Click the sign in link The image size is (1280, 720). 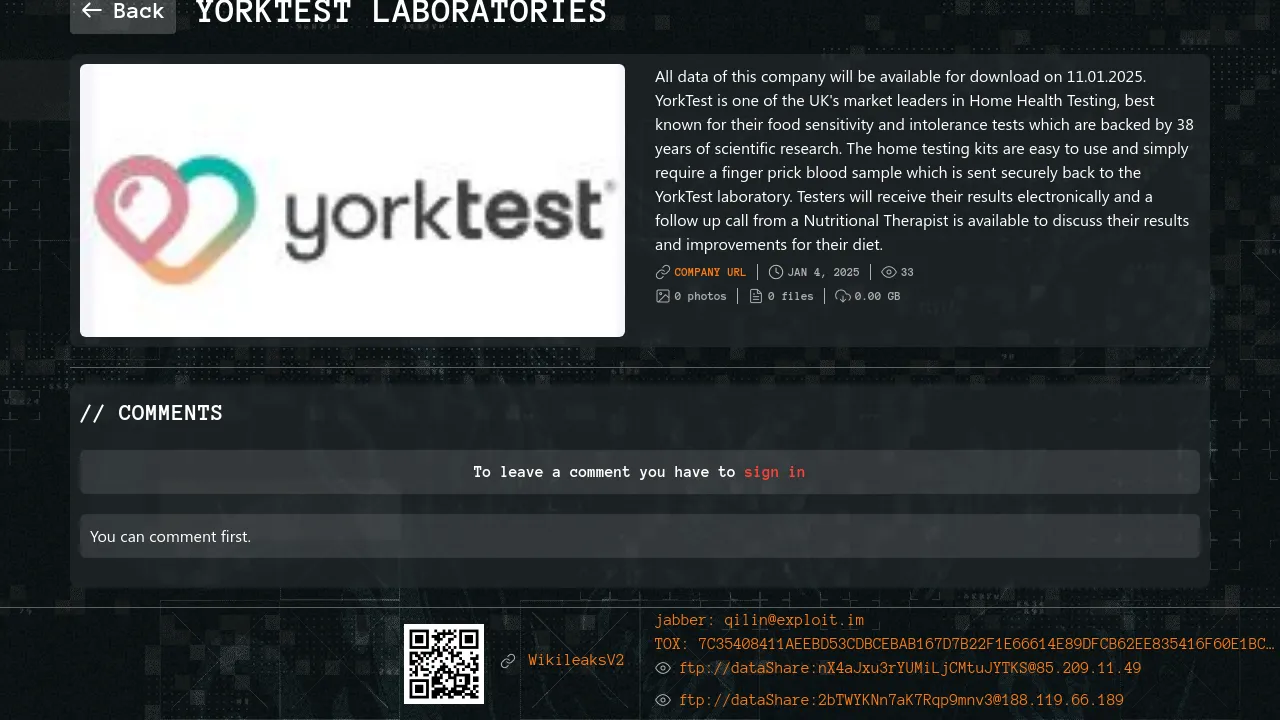774,472
